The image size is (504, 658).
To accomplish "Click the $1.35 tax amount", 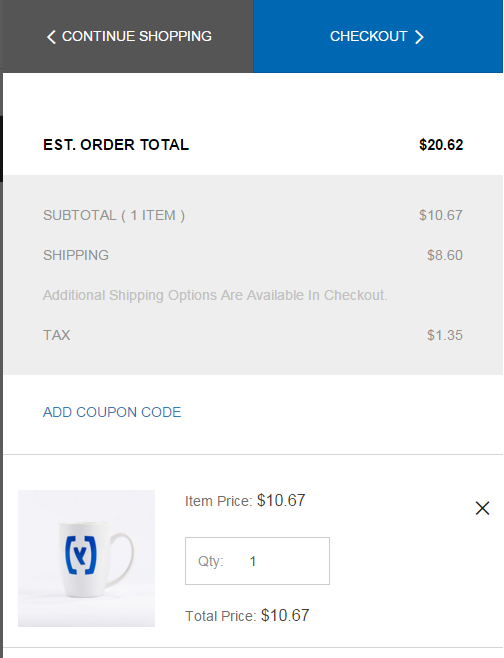I will click(445, 335).
